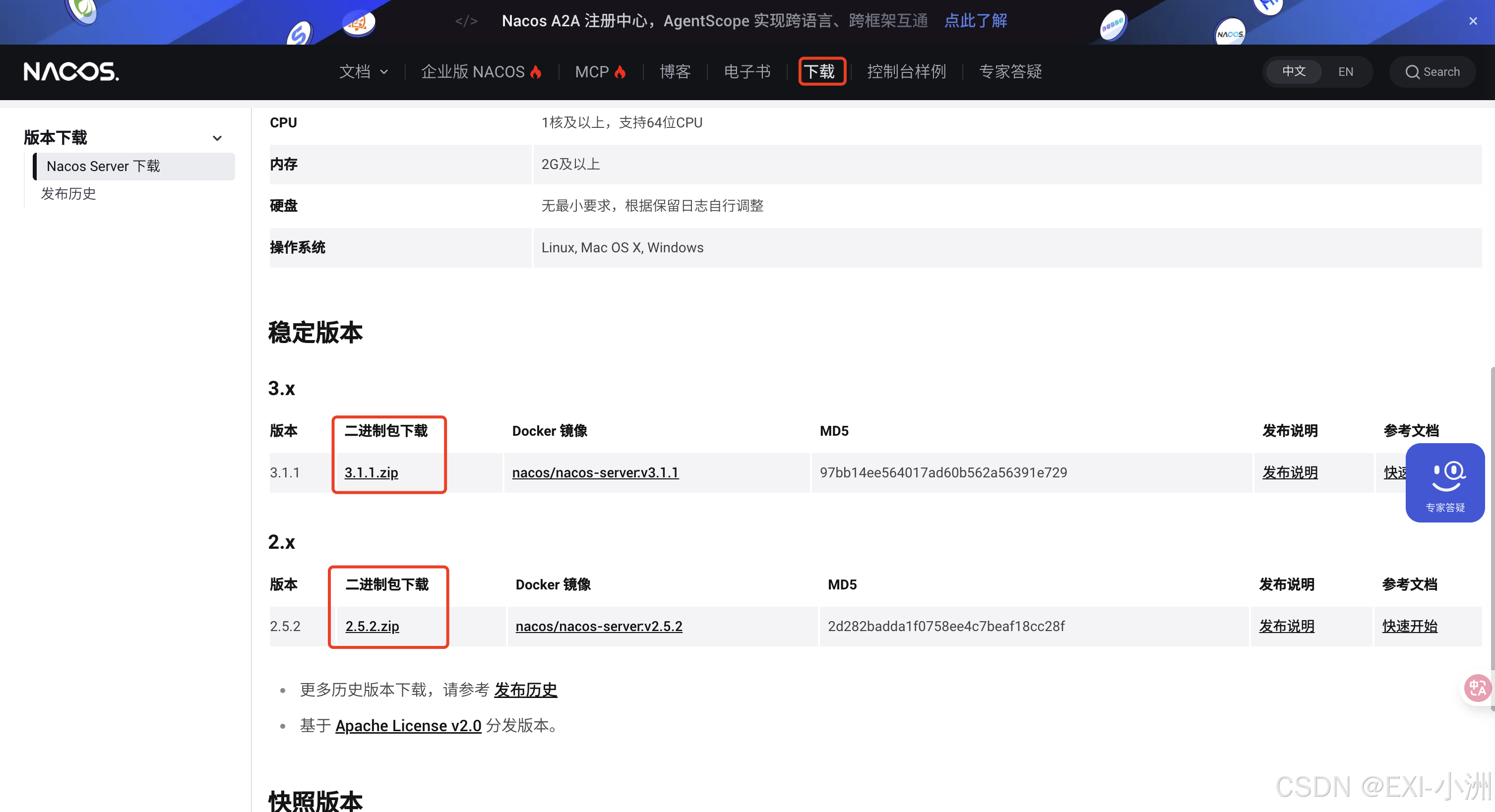
Task: Click 点此了解 link in banner
Action: click(976, 21)
